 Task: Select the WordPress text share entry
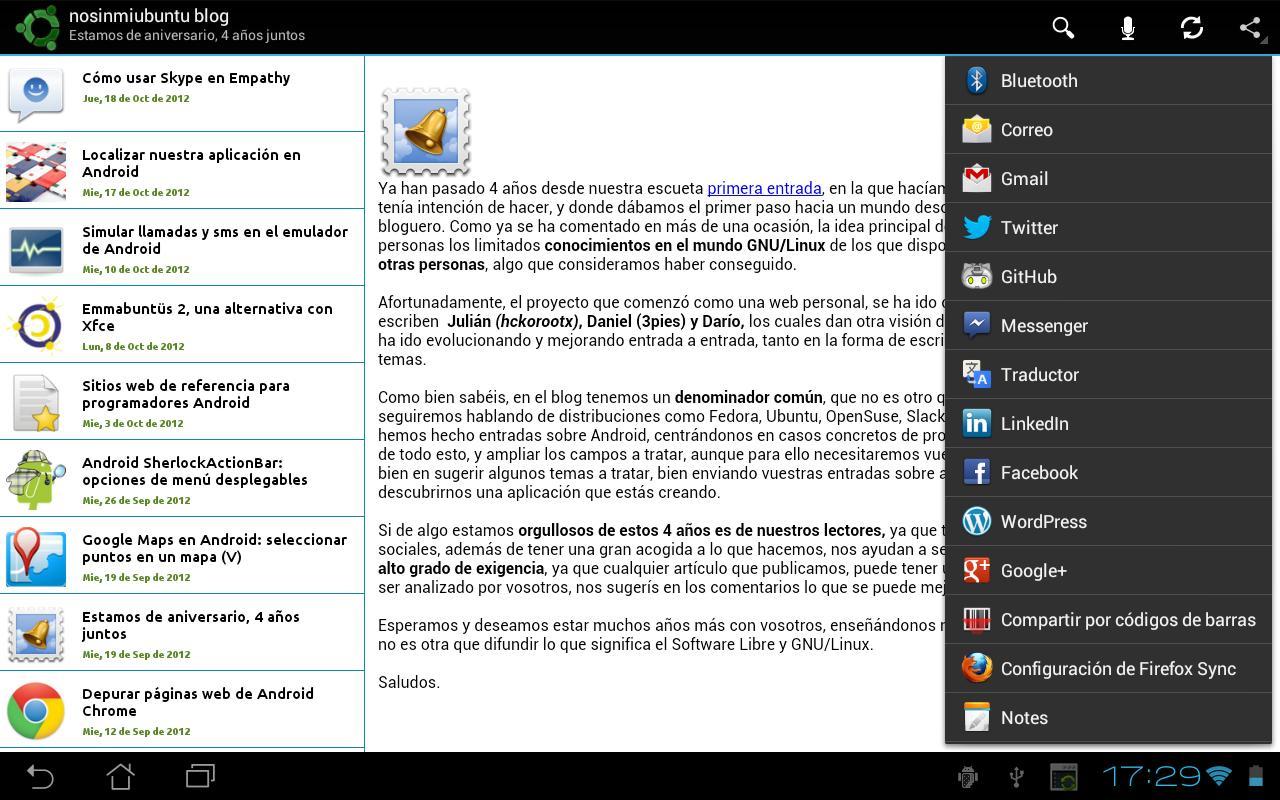[1044, 522]
